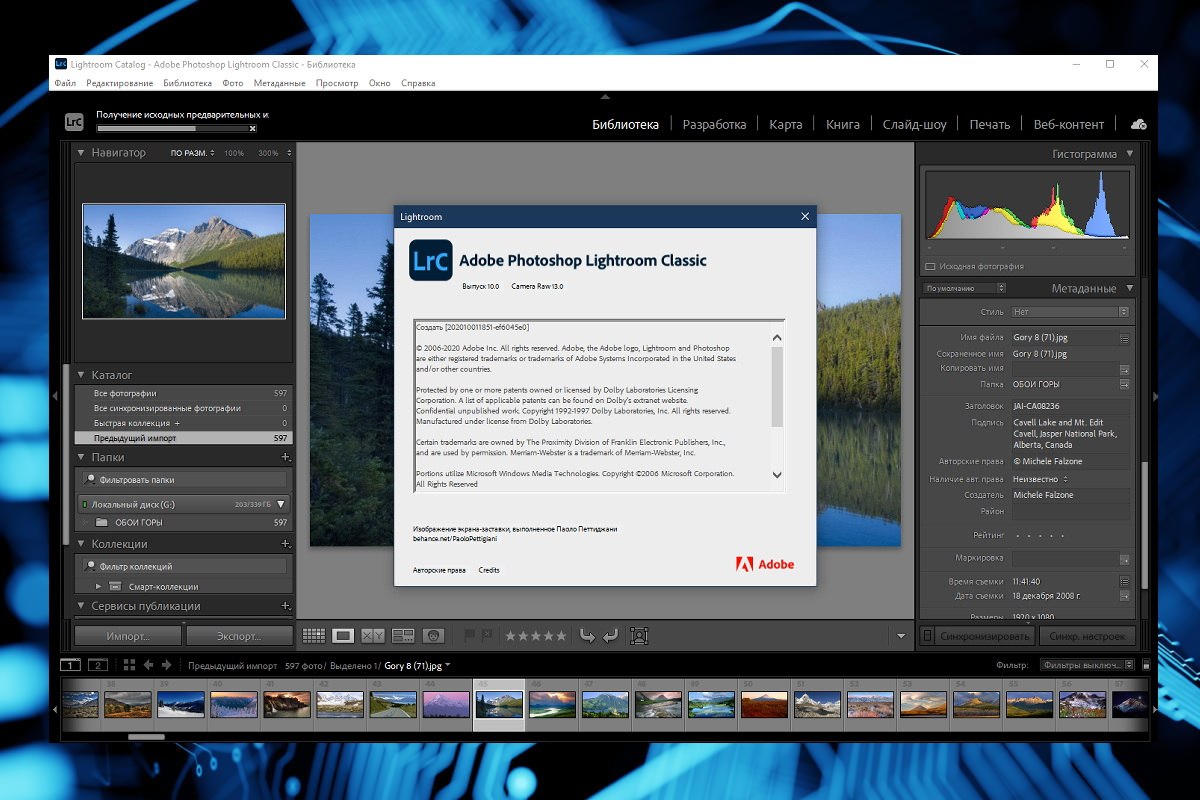Select Loupe view icon in the toolbar
The height and width of the screenshot is (800, 1200).
(x=343, y=635)
